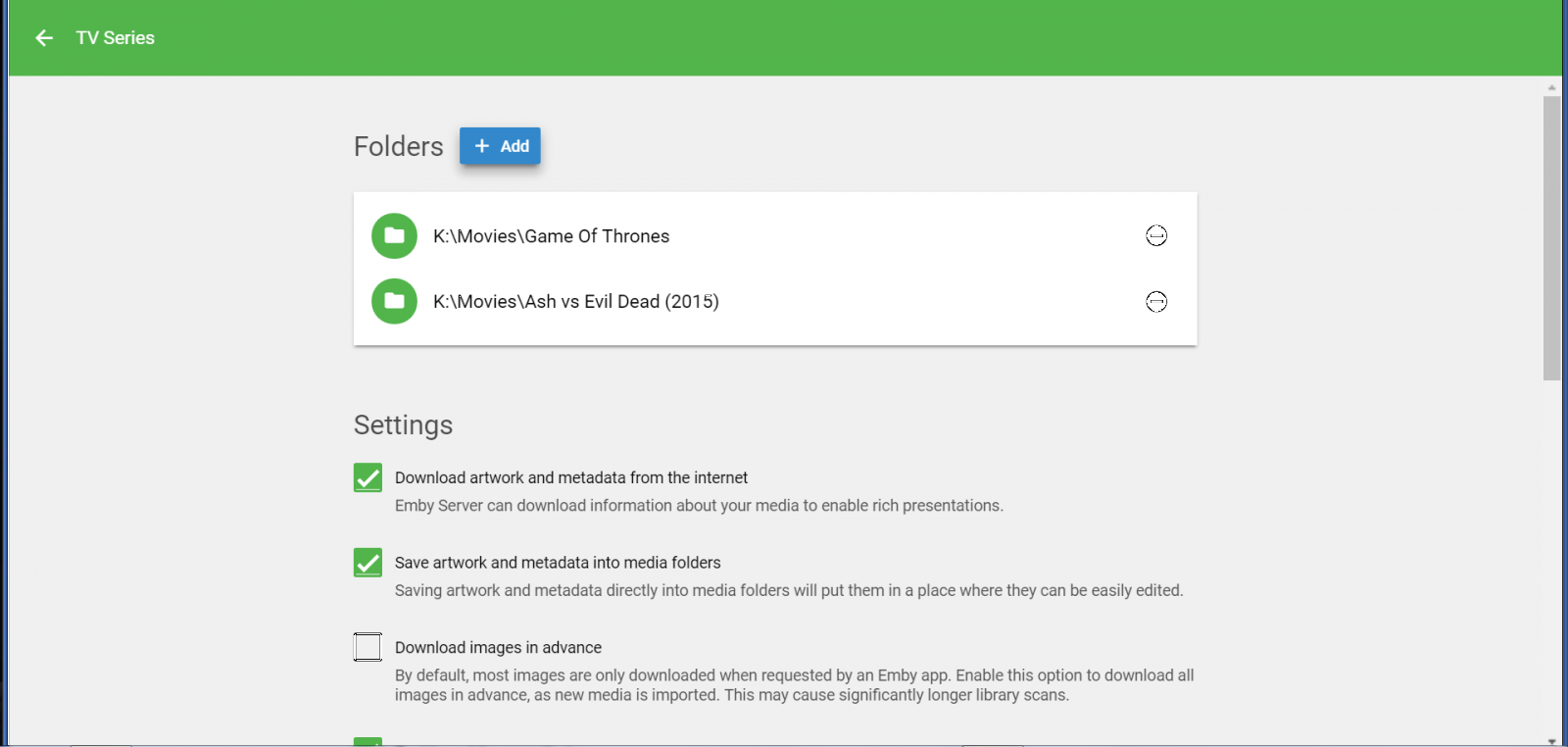This screenshot has width=1568, height=747.
Task: Disable Download artwork and metadata from the internet checkbox
Action: [367, 477]
